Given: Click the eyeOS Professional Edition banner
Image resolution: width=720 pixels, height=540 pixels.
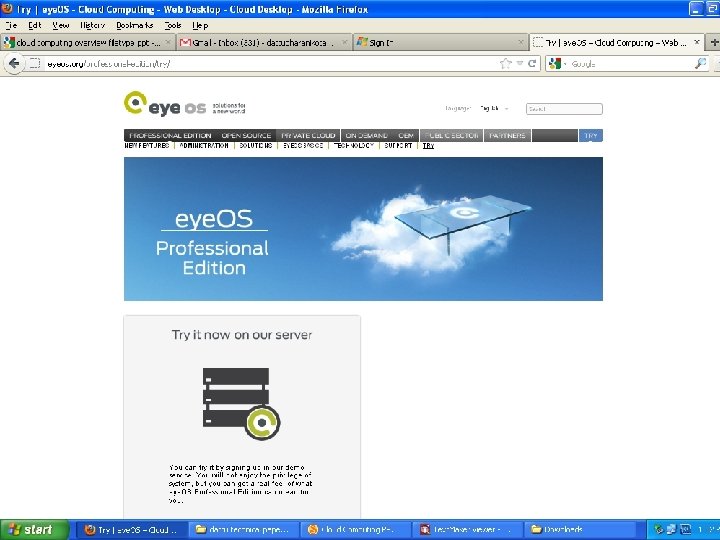Looking at the screenshot, I should (x=363, y=229).
